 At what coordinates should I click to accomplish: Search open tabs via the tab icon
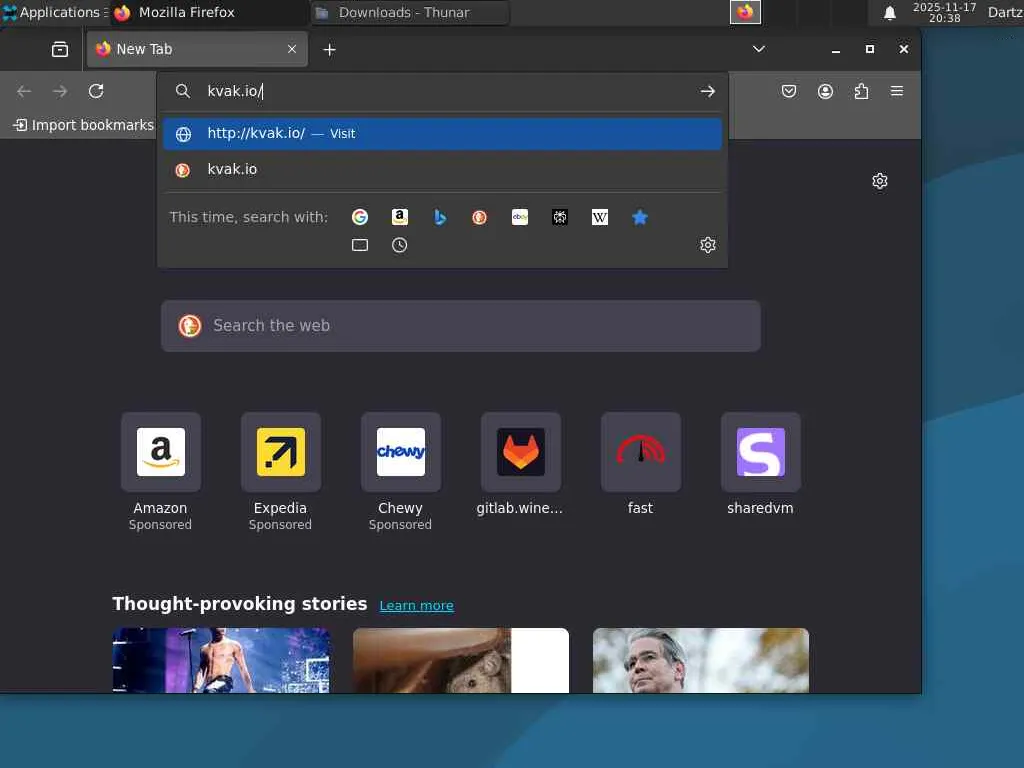click(360, 245)
